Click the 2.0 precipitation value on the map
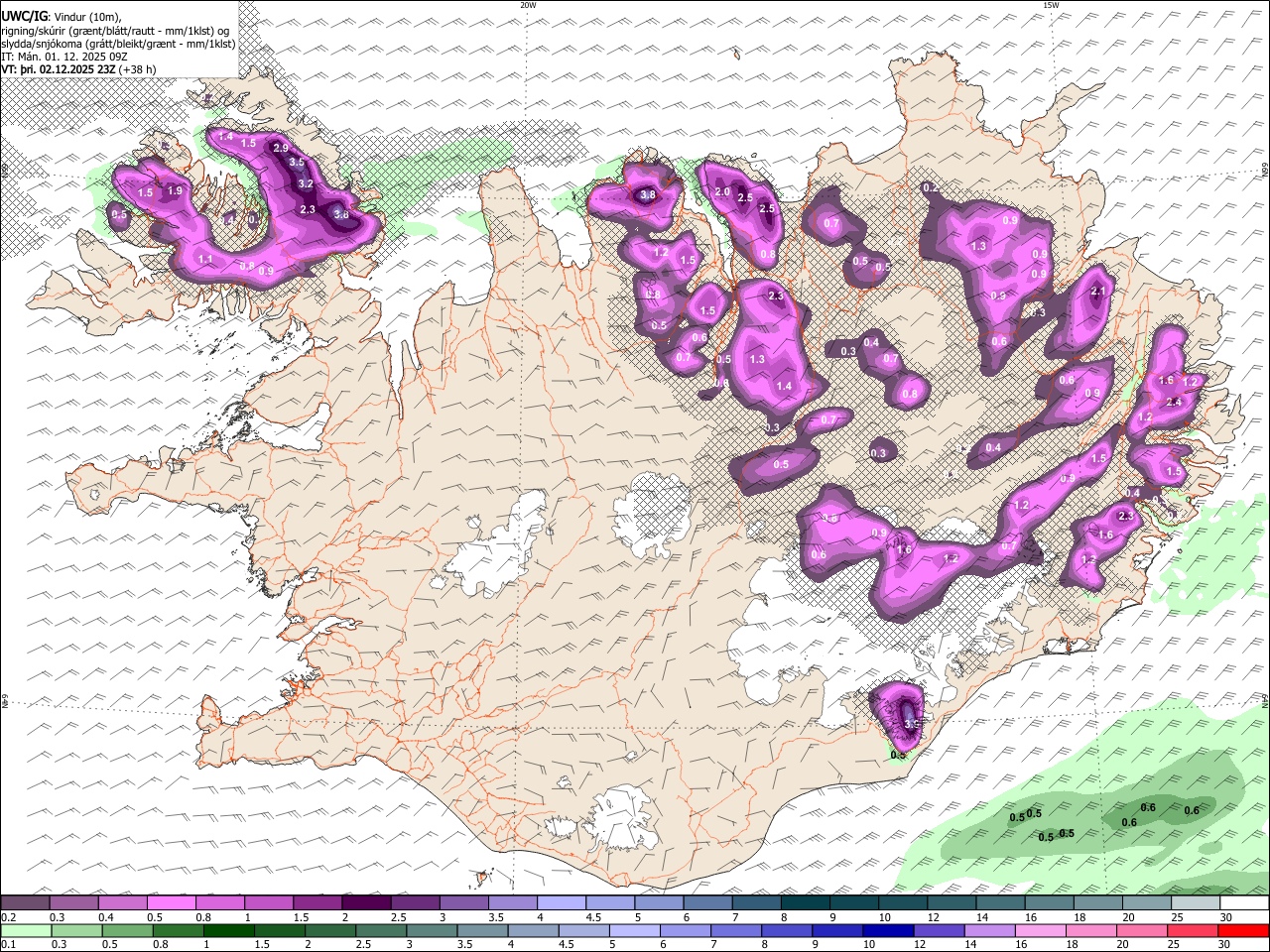The image size is (1270, 952). (x=722, y=191)
